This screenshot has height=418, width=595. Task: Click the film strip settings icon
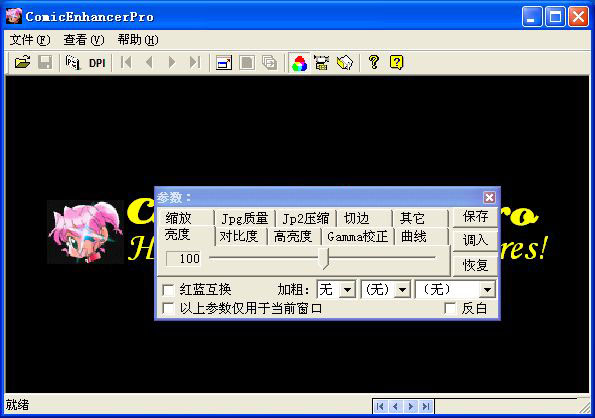pos(322,63)
